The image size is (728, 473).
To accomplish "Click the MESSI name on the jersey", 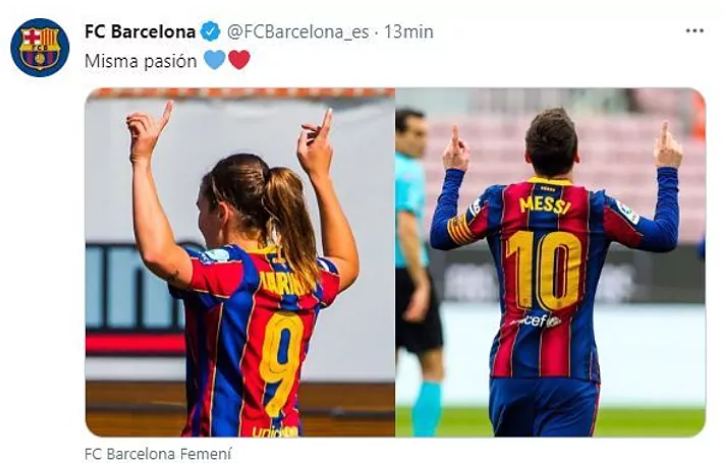I will pyautogui.click(x=545, y=205).
